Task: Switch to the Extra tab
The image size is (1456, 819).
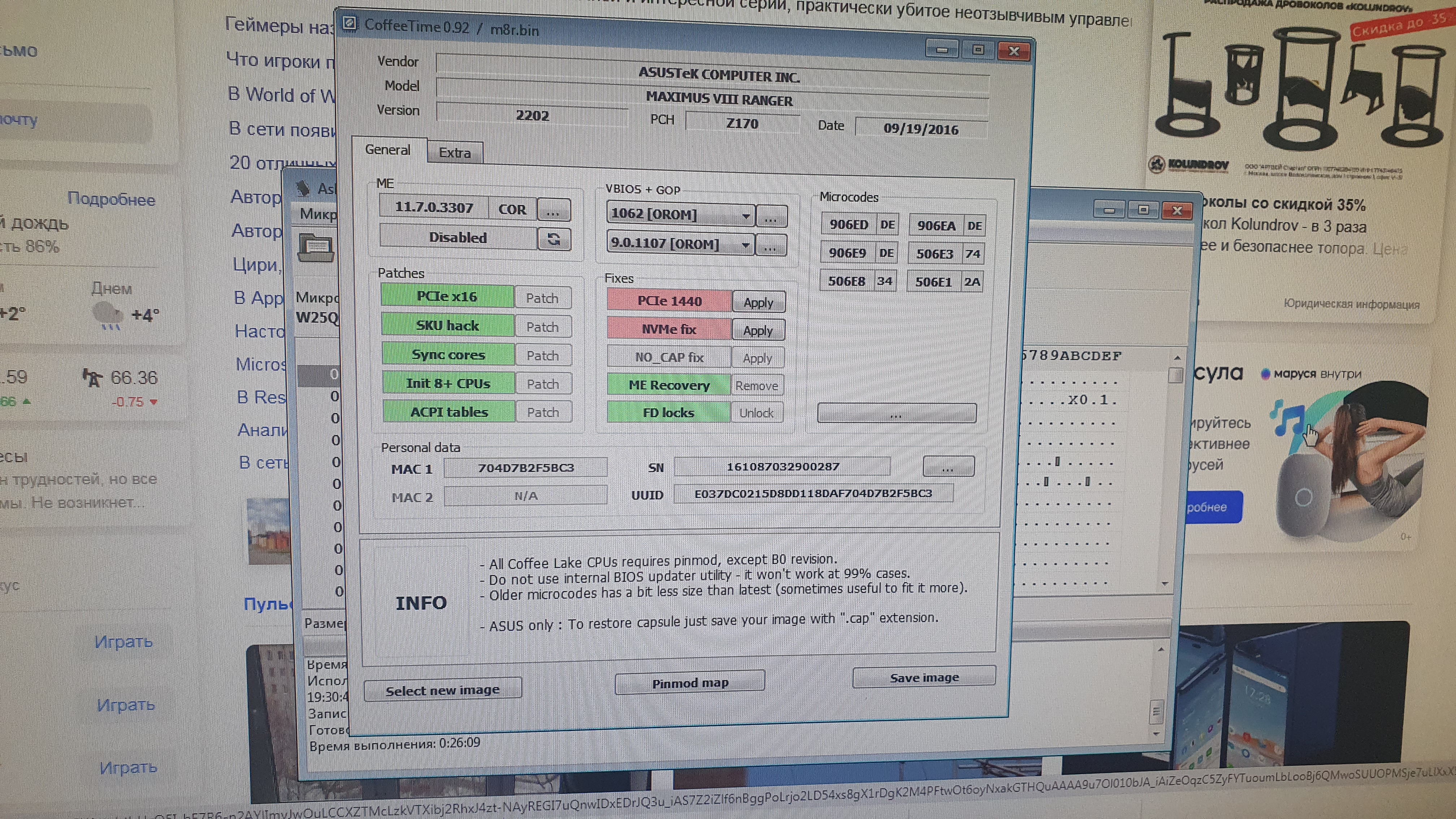Action: pyautogui.click(x=454, y=153)
